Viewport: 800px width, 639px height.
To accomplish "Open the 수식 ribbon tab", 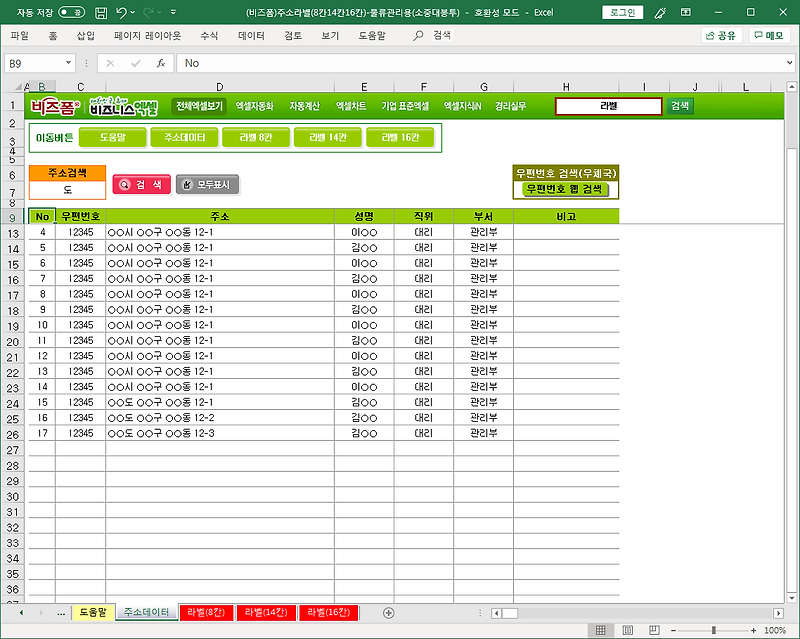I will coord(209,35).
